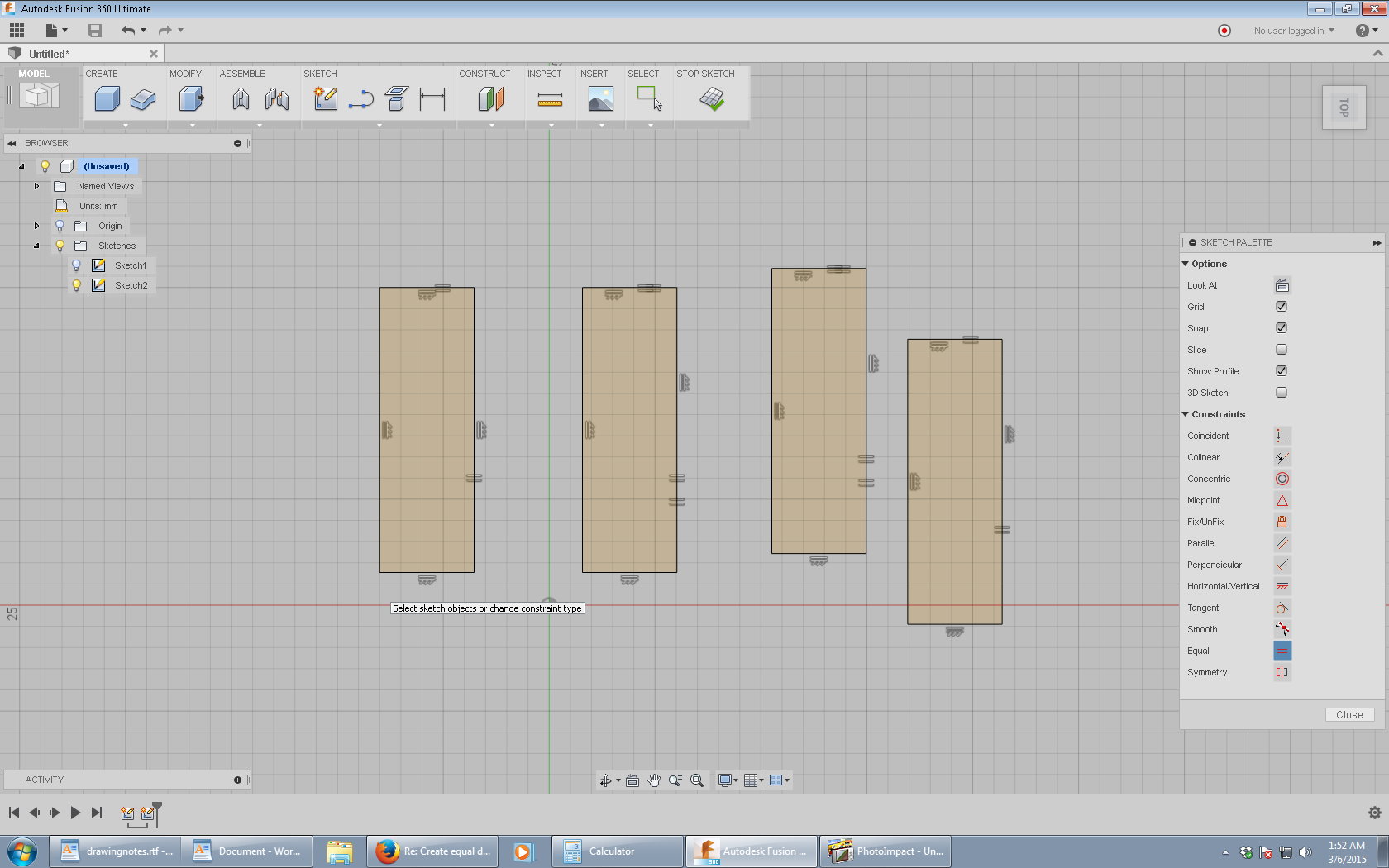
Task: Open the ASSEMBLE menu
Action: 242,74
